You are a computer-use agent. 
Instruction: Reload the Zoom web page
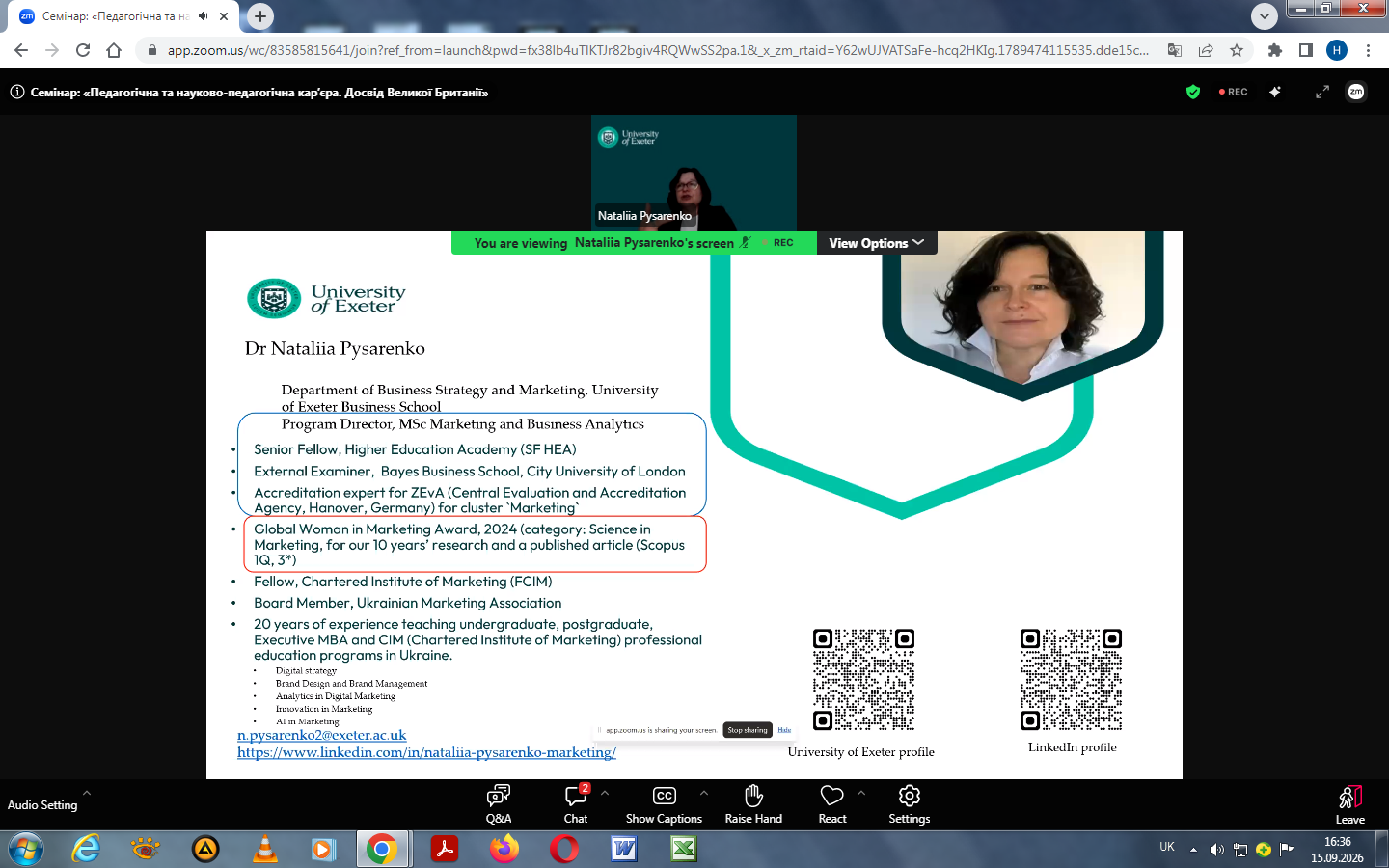(83, 50)
